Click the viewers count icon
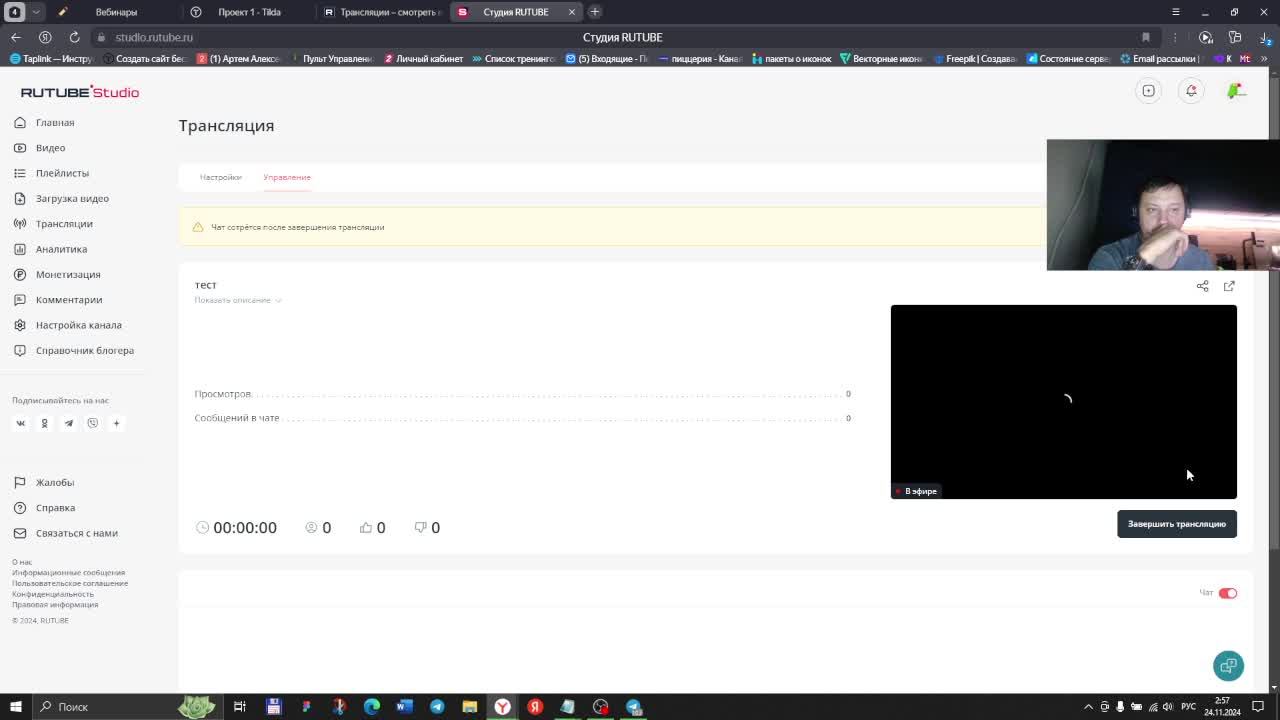The width and height of the screenshot is (1280, 720). pos(311,527)
